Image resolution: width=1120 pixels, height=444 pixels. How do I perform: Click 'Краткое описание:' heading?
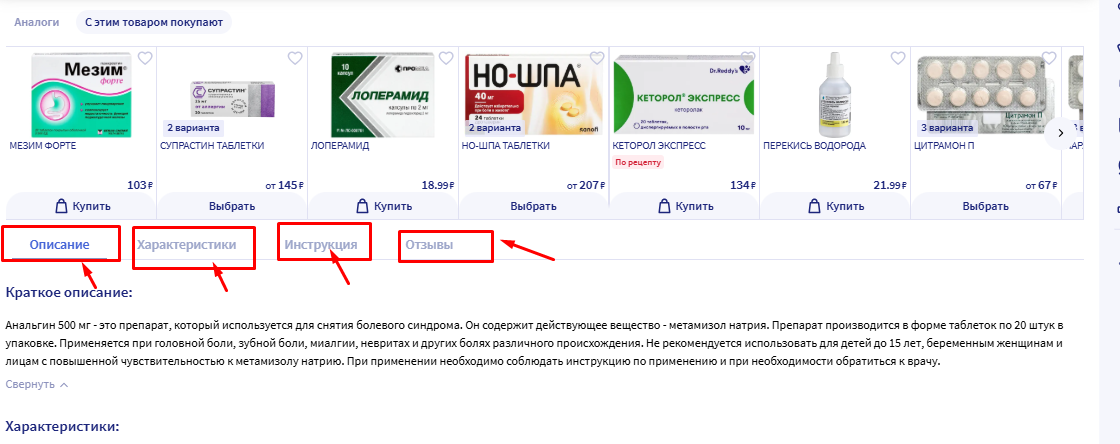pyautogui.click(x=69, y=293)
